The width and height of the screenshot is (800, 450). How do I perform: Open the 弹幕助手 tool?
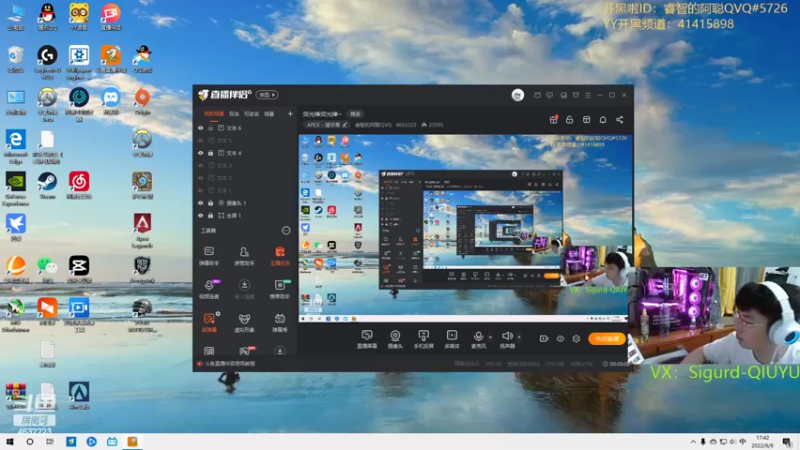coord(209,256)
